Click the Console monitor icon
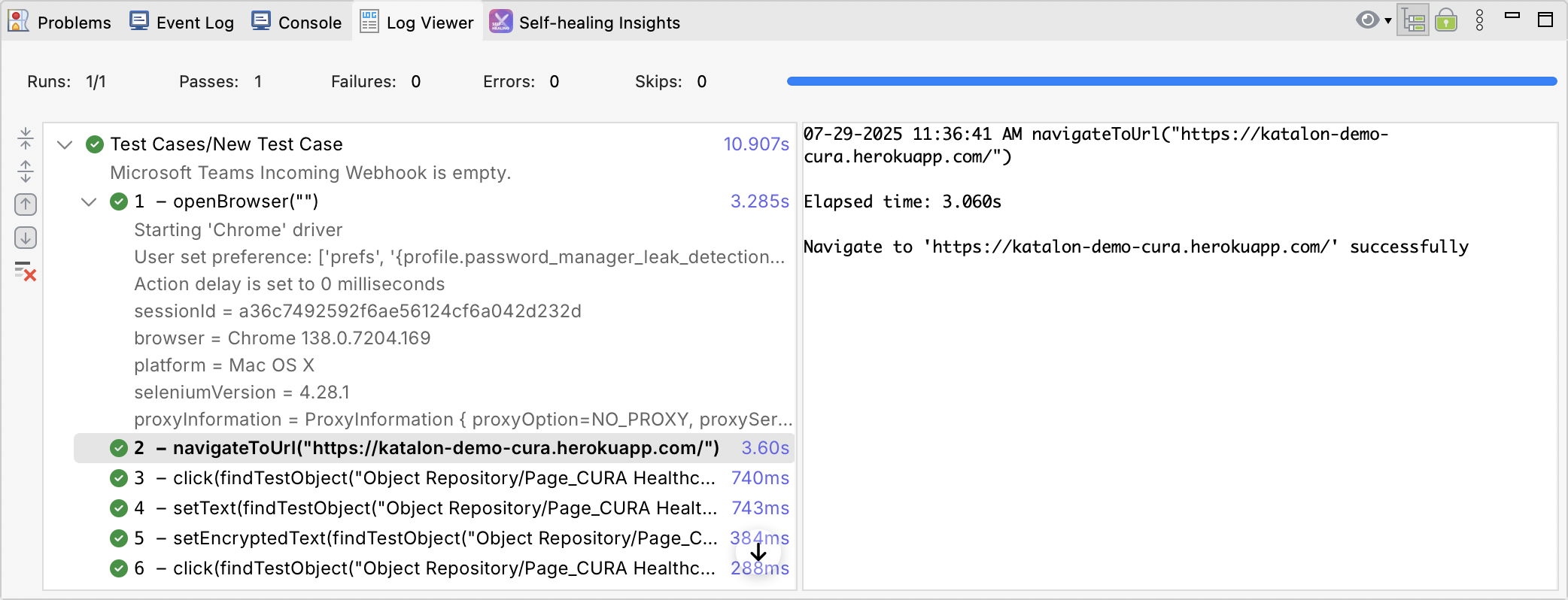The height and width of the screenshot is (600, 1568). point(261,21)
